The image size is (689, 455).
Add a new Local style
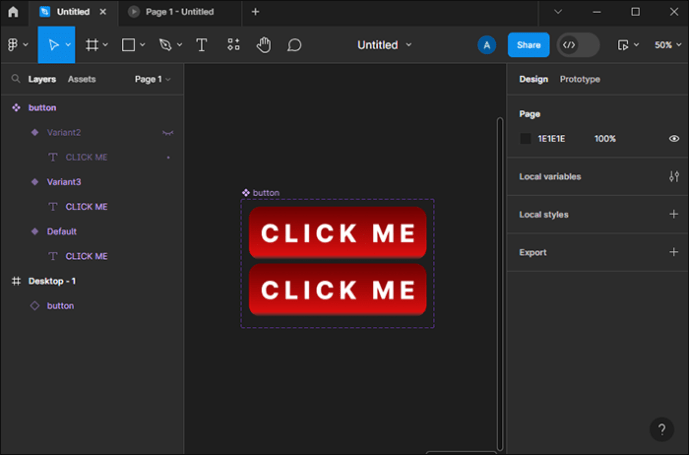[674, 214]
